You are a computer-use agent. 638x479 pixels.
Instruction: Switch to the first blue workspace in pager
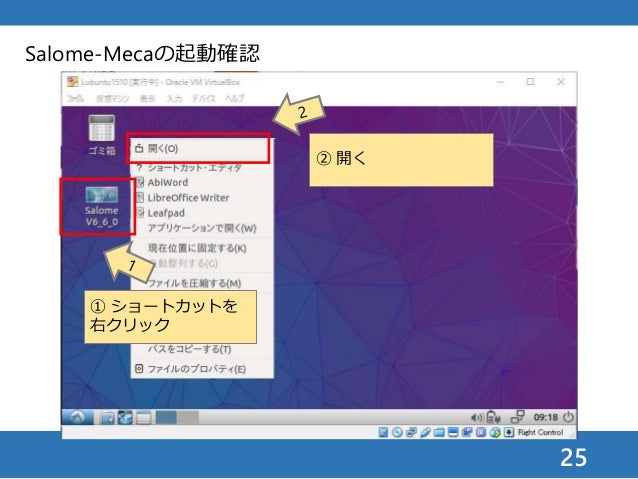click(166, 418)
